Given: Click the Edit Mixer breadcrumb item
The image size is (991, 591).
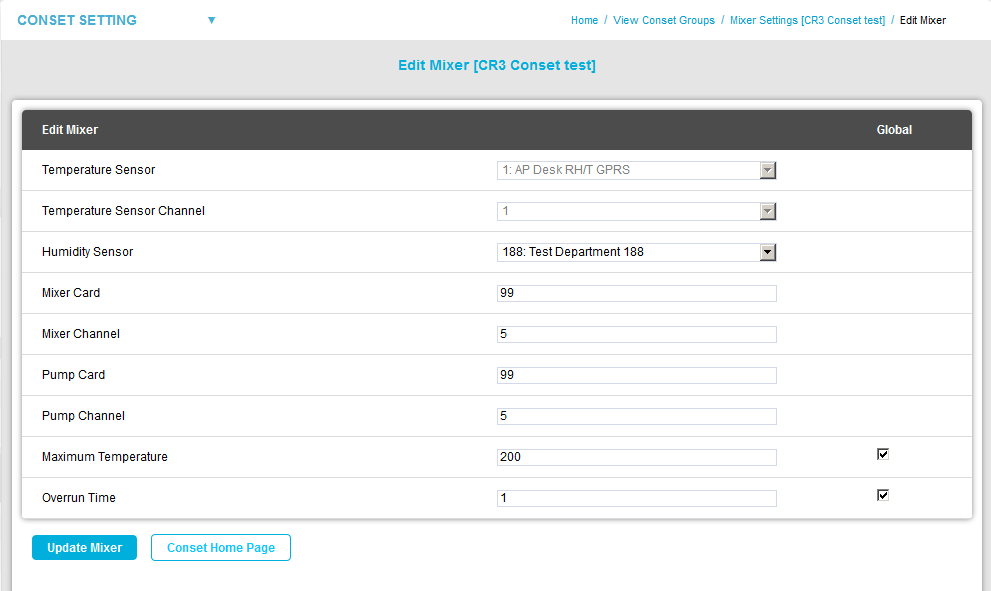Looking at the screenshot, I should pos(922,20).
